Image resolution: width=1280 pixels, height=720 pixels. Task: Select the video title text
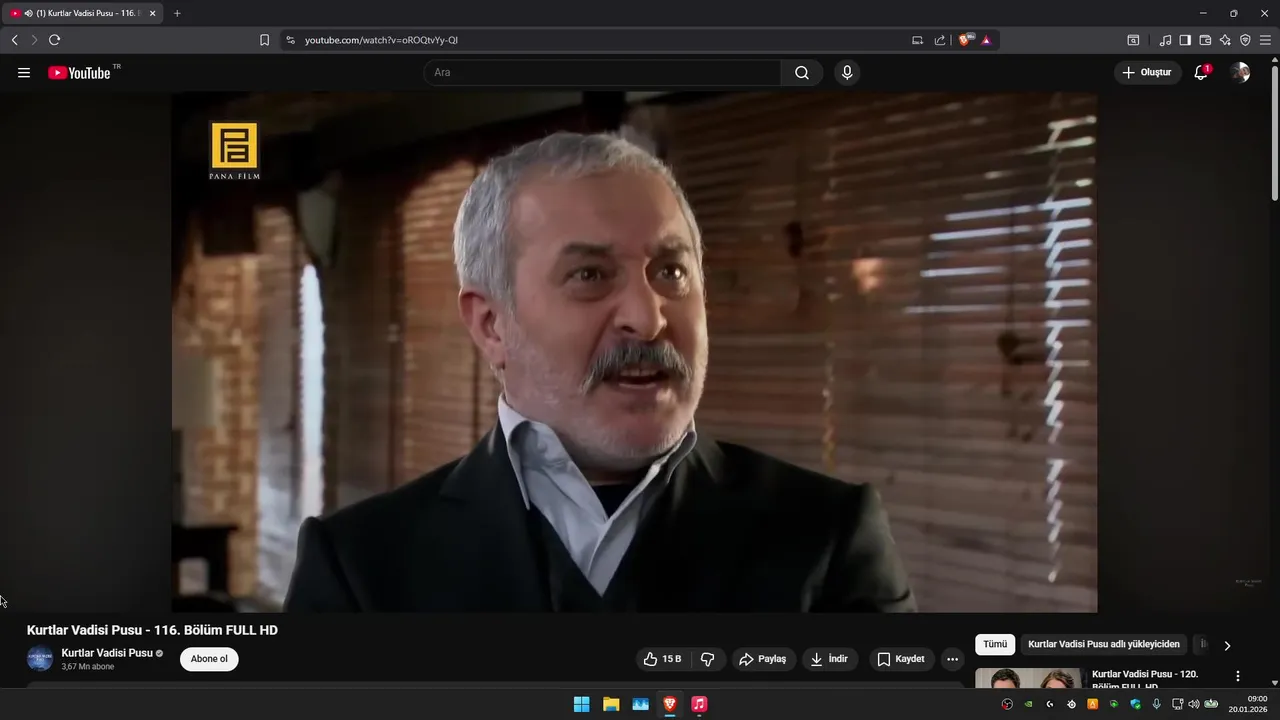[x=152, y=630]
